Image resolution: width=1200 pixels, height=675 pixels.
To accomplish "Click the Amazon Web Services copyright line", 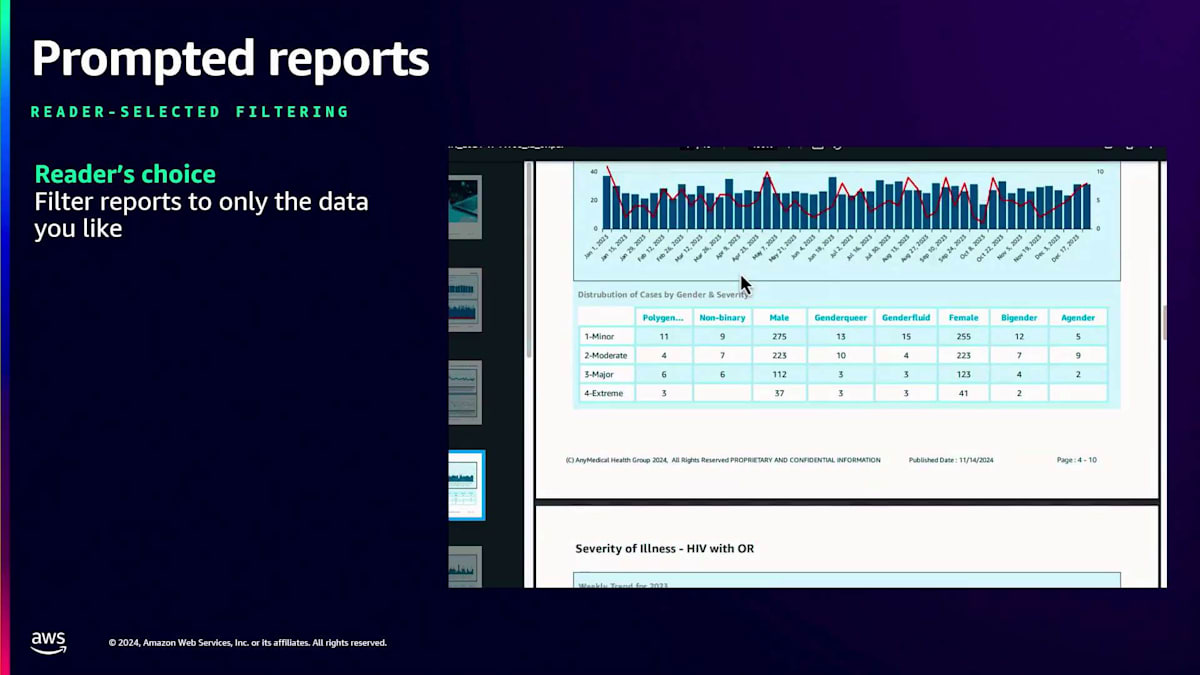I will [x=248, y=643].
